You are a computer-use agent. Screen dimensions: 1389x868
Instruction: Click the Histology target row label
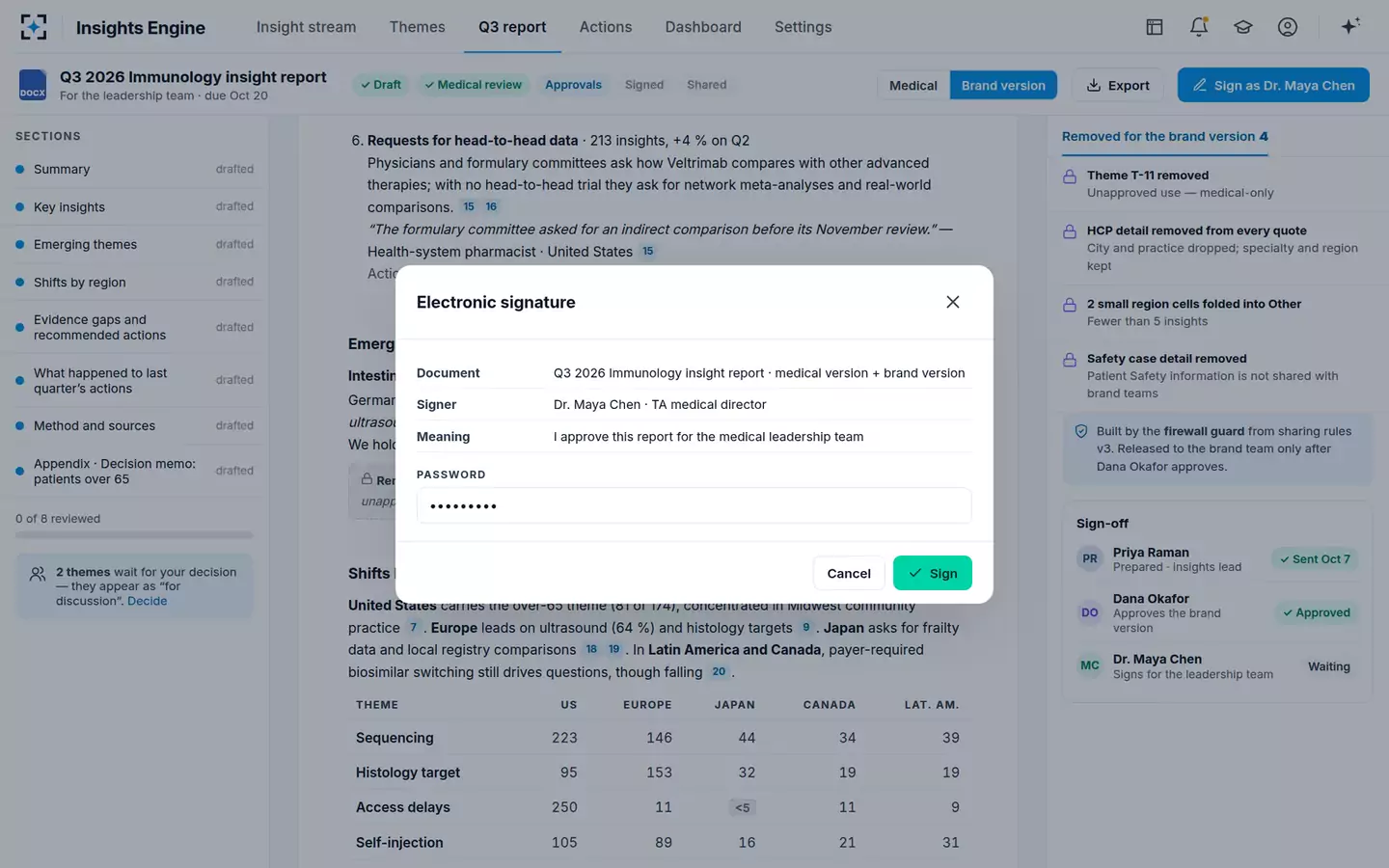pos(408,773)
